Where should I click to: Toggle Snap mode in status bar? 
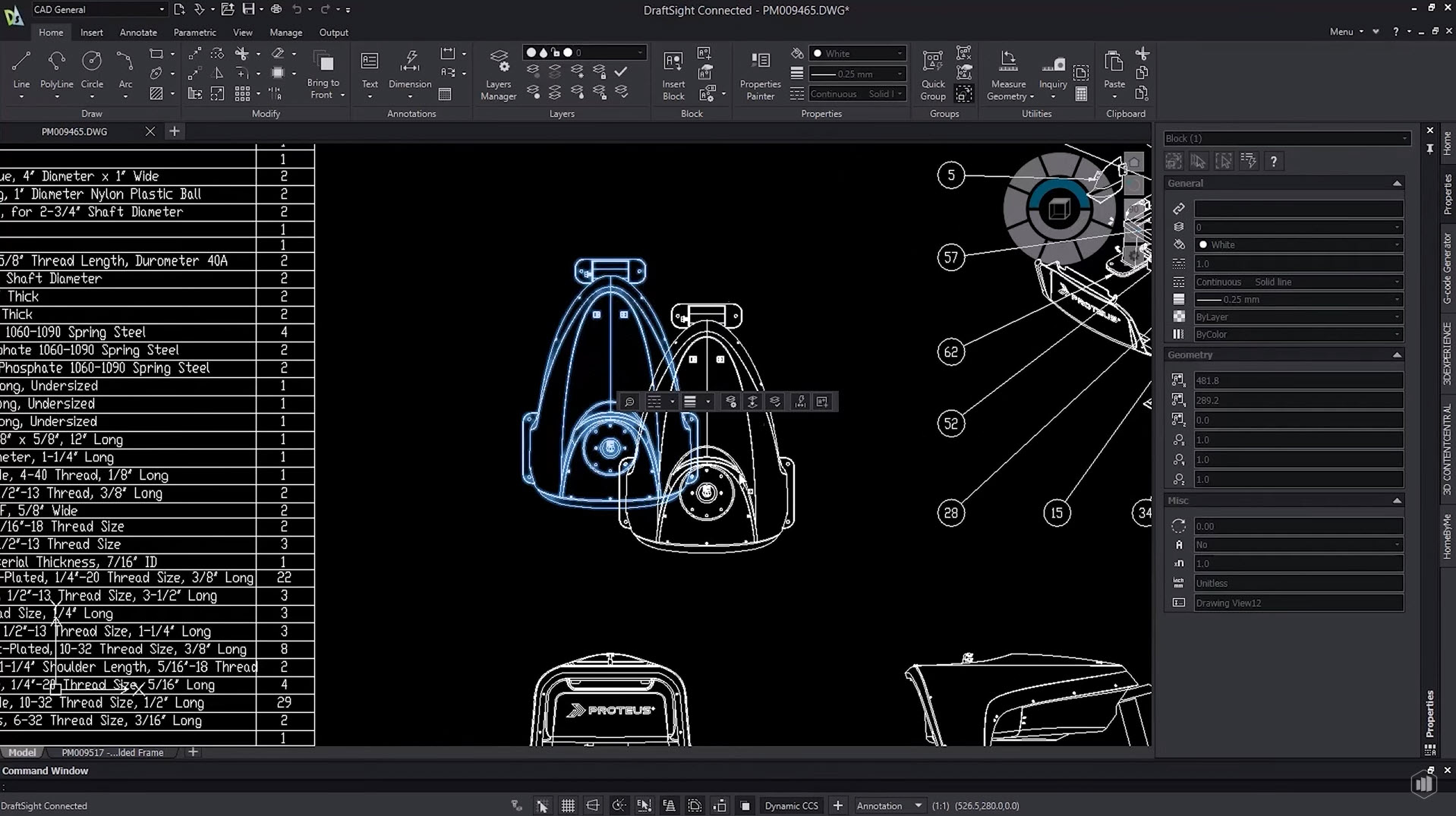(x=542, y=806)
